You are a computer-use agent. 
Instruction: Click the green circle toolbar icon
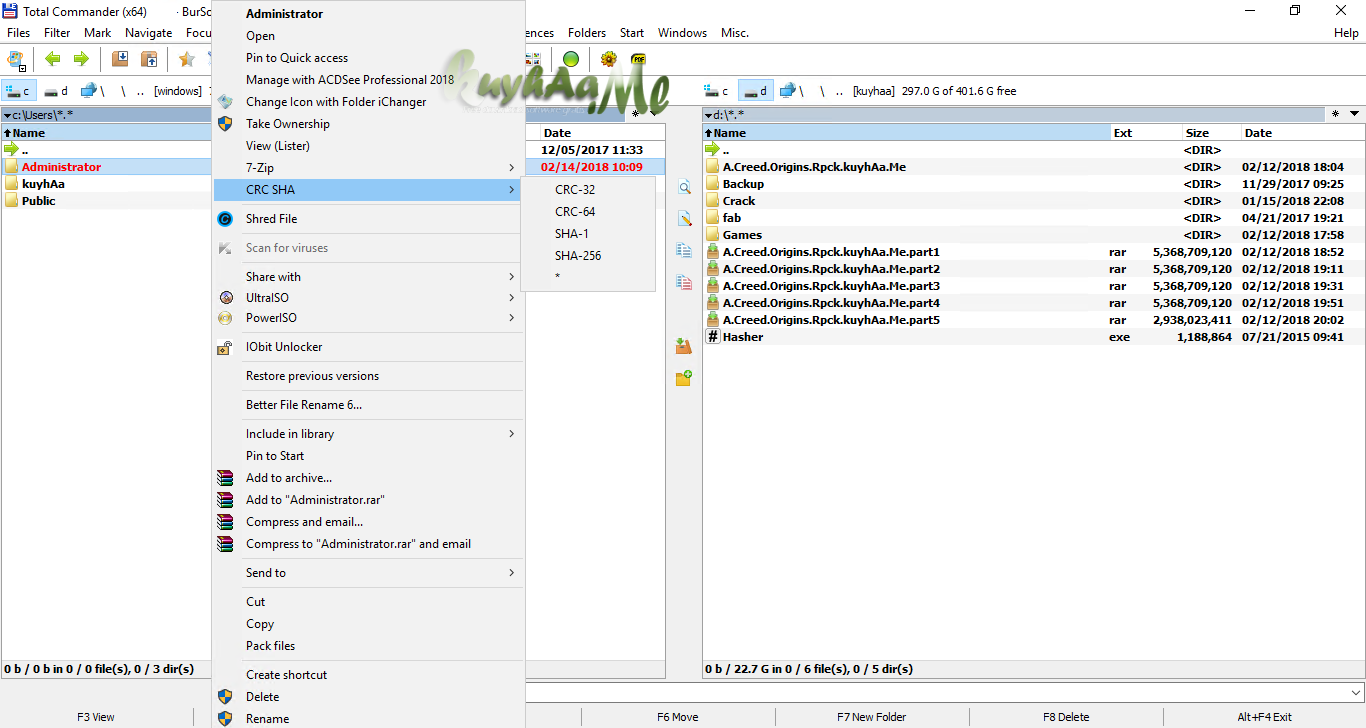point(571,59)
